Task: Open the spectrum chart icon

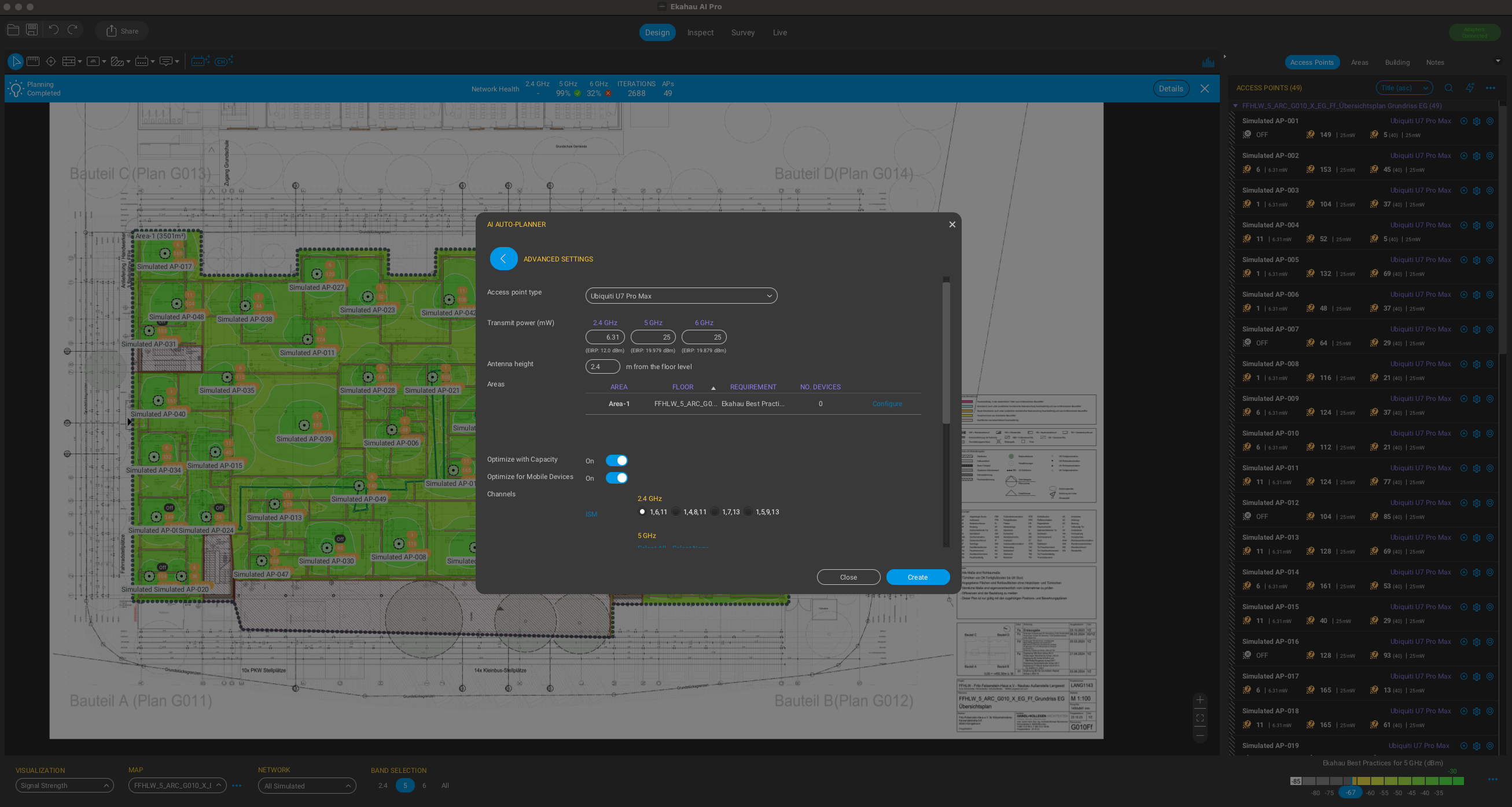Action: tap(1209, 62)
